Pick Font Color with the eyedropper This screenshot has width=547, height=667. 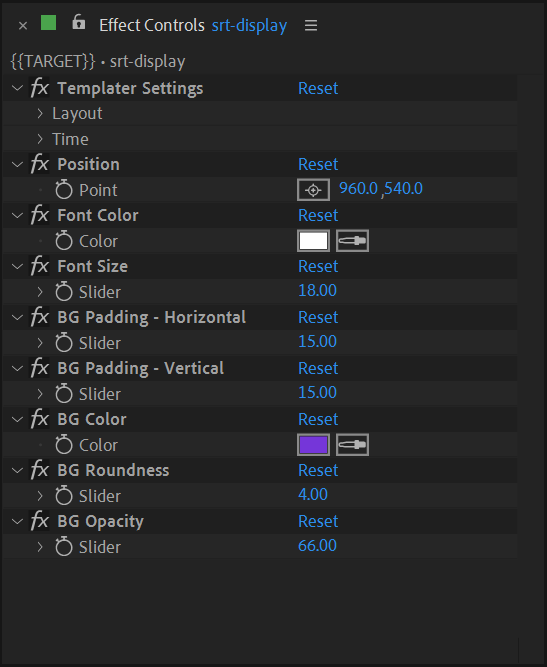point(352,241)
